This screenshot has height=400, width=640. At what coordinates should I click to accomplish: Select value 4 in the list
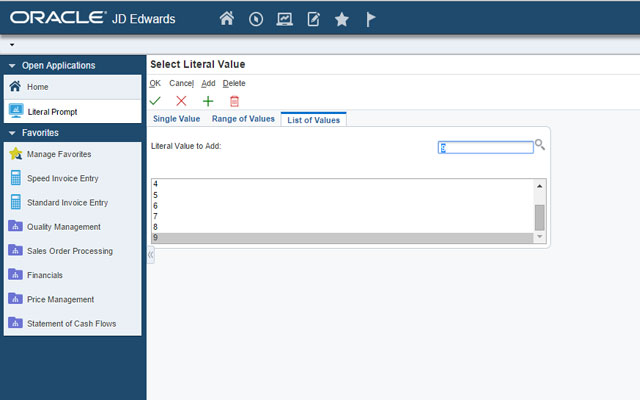342,184
